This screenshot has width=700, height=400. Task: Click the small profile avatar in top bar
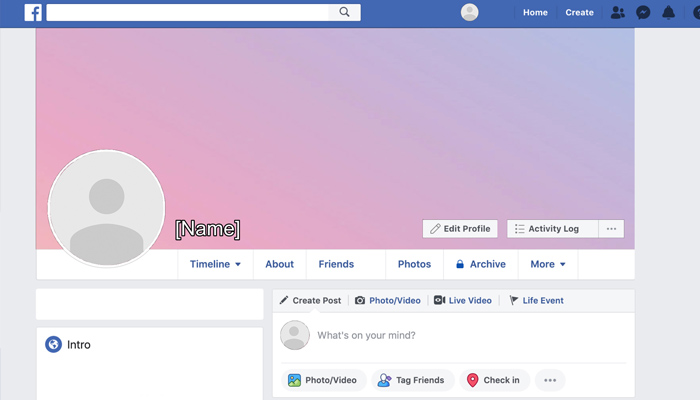pyautogui.click(x=469, y=12)
